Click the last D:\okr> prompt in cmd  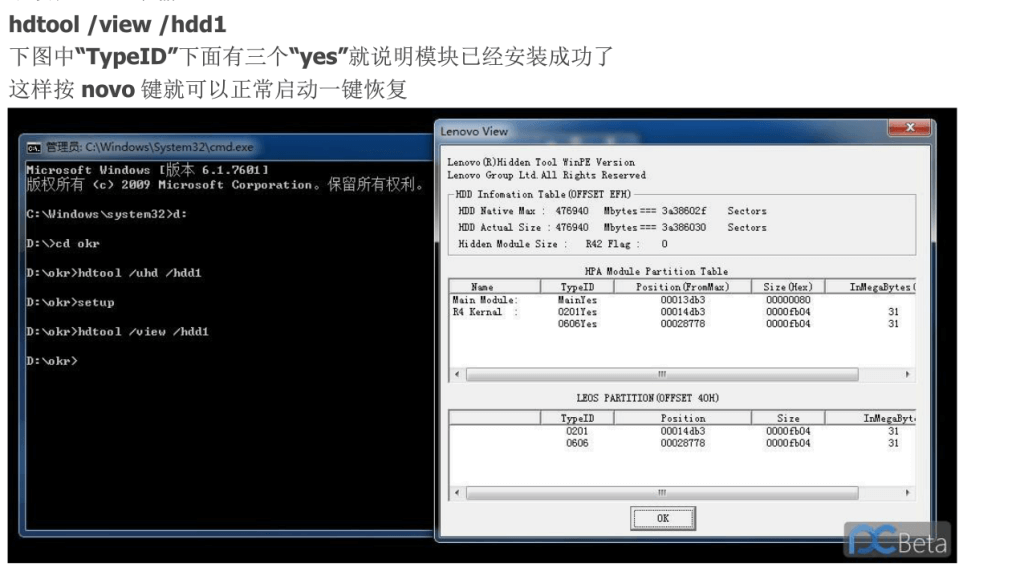(52, 361)
